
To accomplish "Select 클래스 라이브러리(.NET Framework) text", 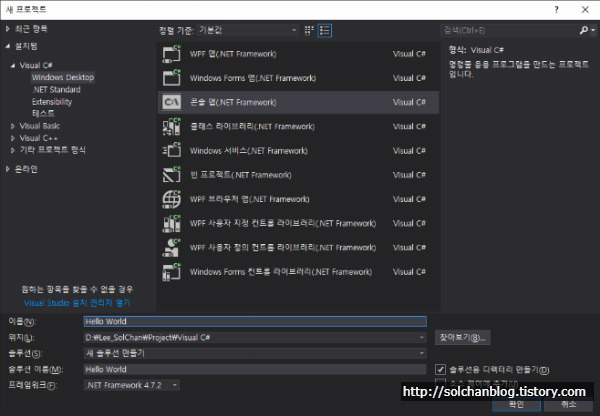I will click(x=252, y=126).
